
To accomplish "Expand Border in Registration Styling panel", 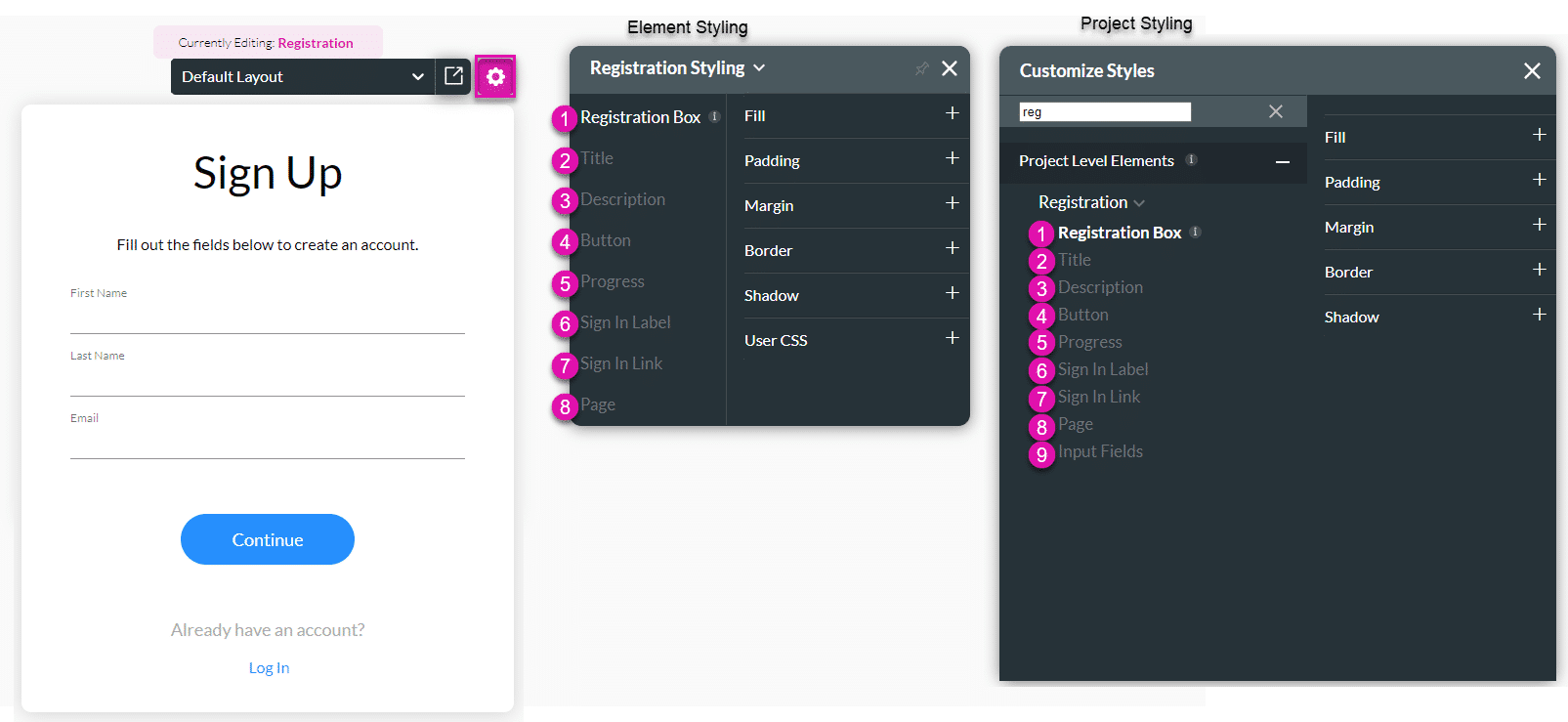I will 952,249.
